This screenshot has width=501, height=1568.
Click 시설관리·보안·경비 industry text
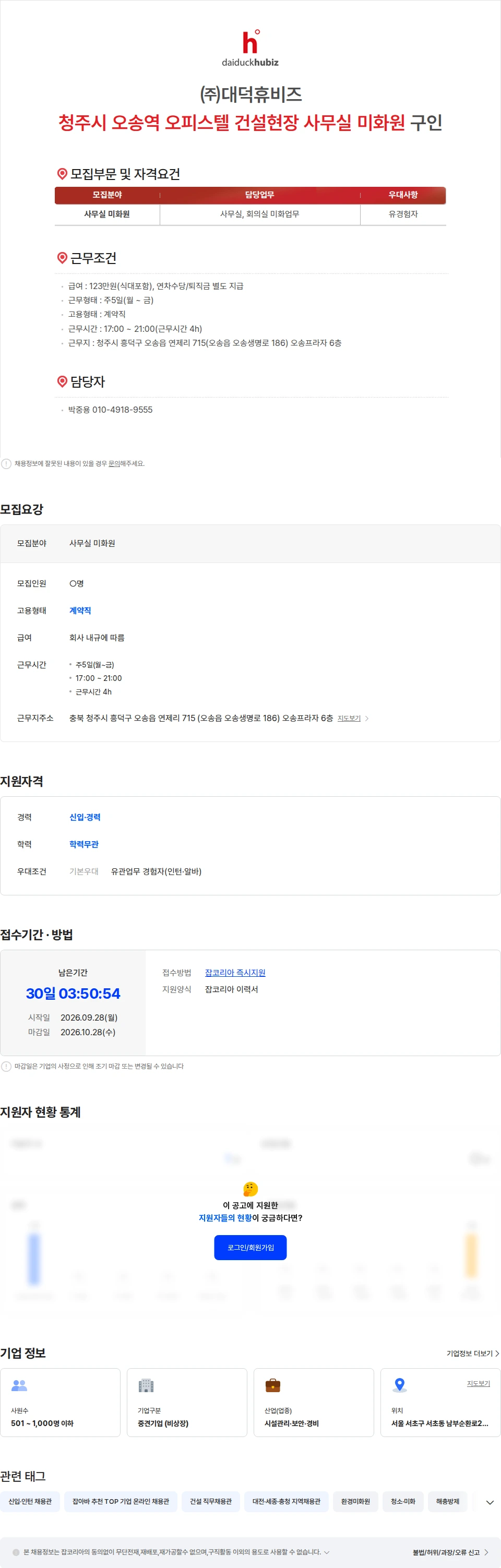pyautogui.click(x=292, y=1423)
